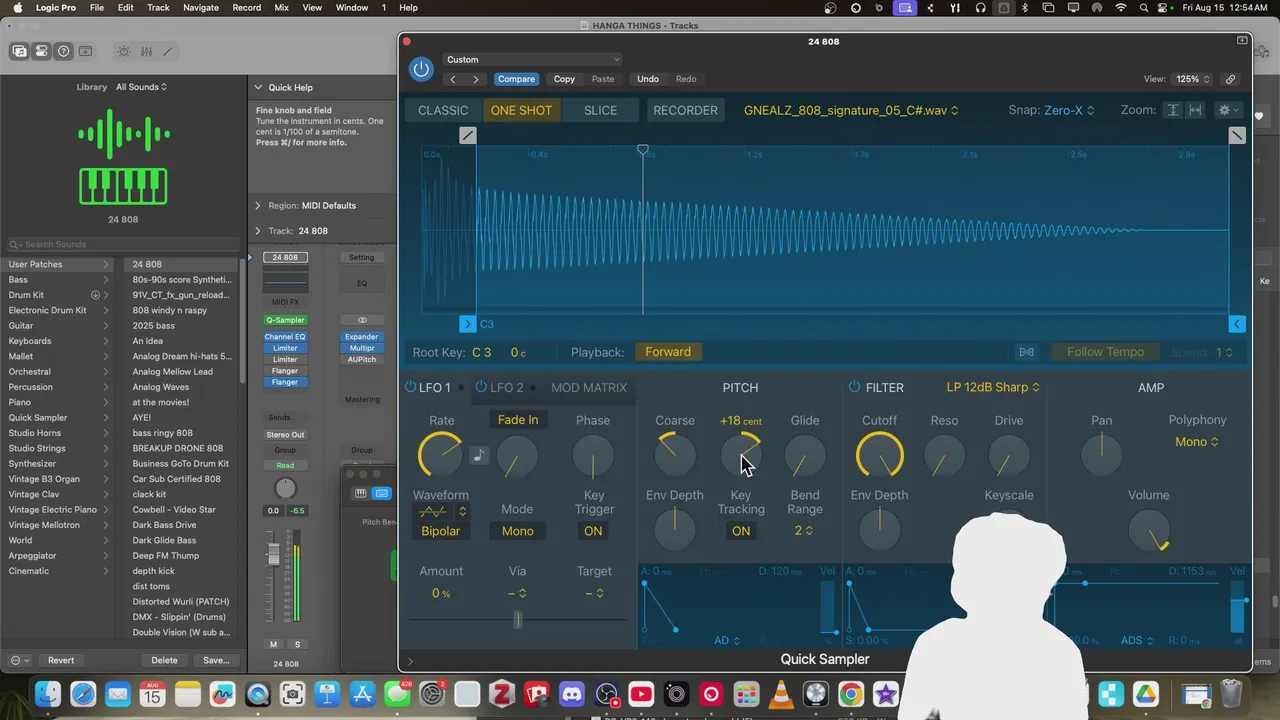Viewport: 1280px width, 720px height.
Task: Open the Playback Forward dropdown
Action: (x=668, y=352)
